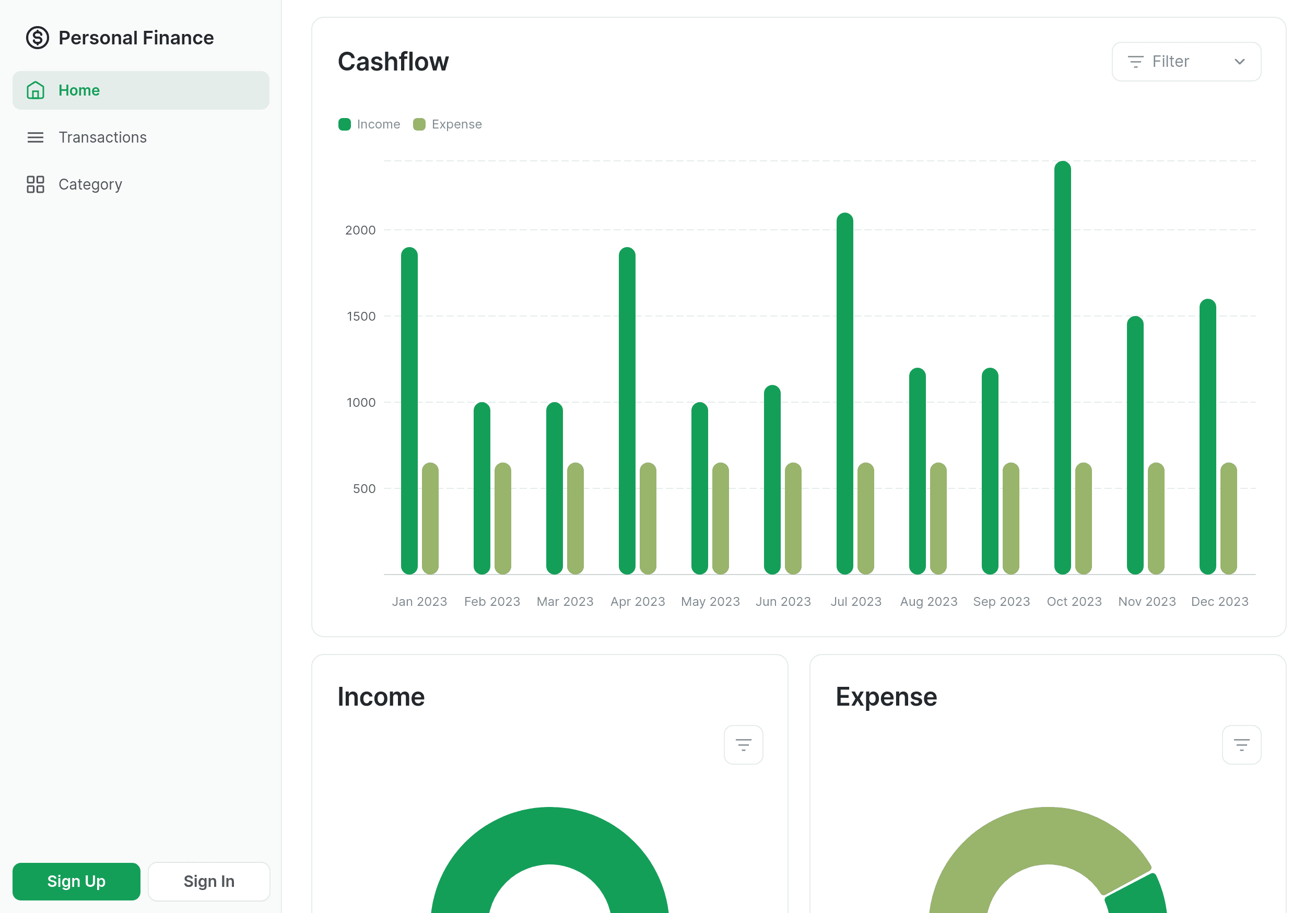Click the Jan 2023 axis label
This screenshot has width=1316, height=913.
click(x=419, y=601)
